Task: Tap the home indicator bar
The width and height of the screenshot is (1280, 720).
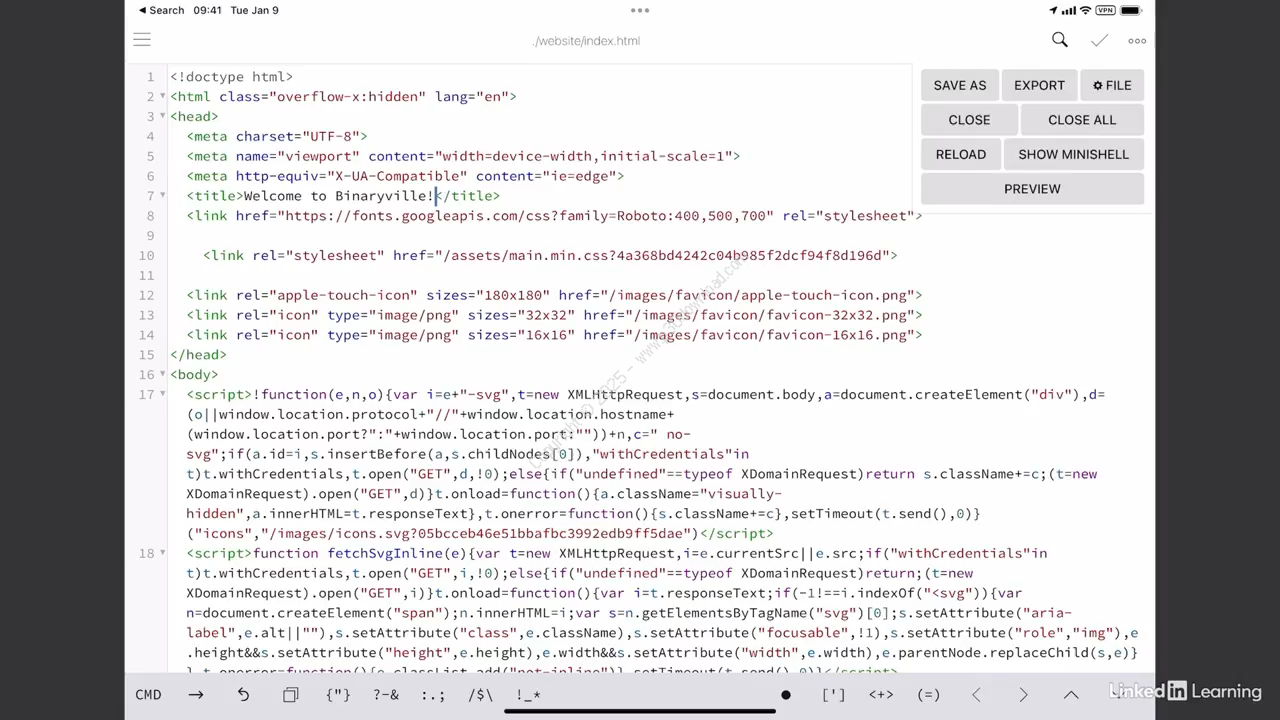Action: coord(640,711)
